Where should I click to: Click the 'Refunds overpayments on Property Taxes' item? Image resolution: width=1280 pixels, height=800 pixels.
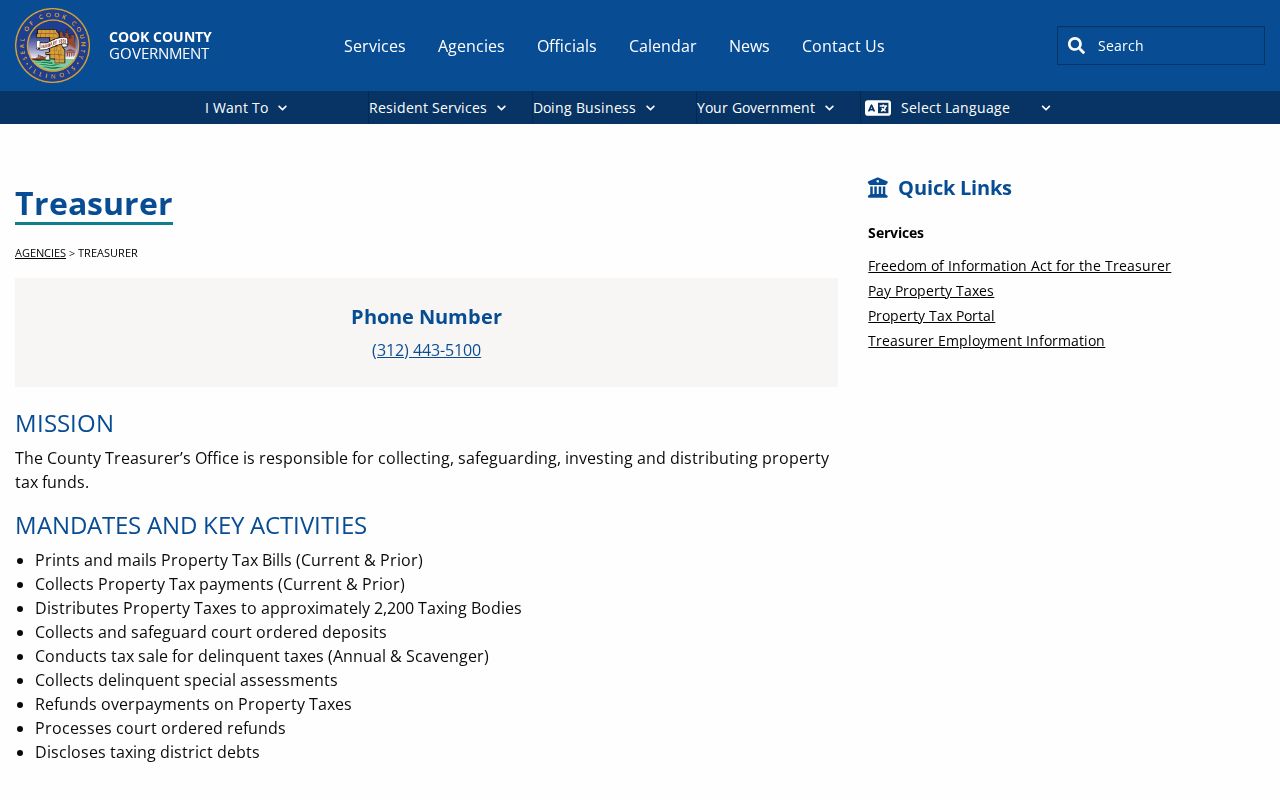pyautogui.click(x=193, y=704)
